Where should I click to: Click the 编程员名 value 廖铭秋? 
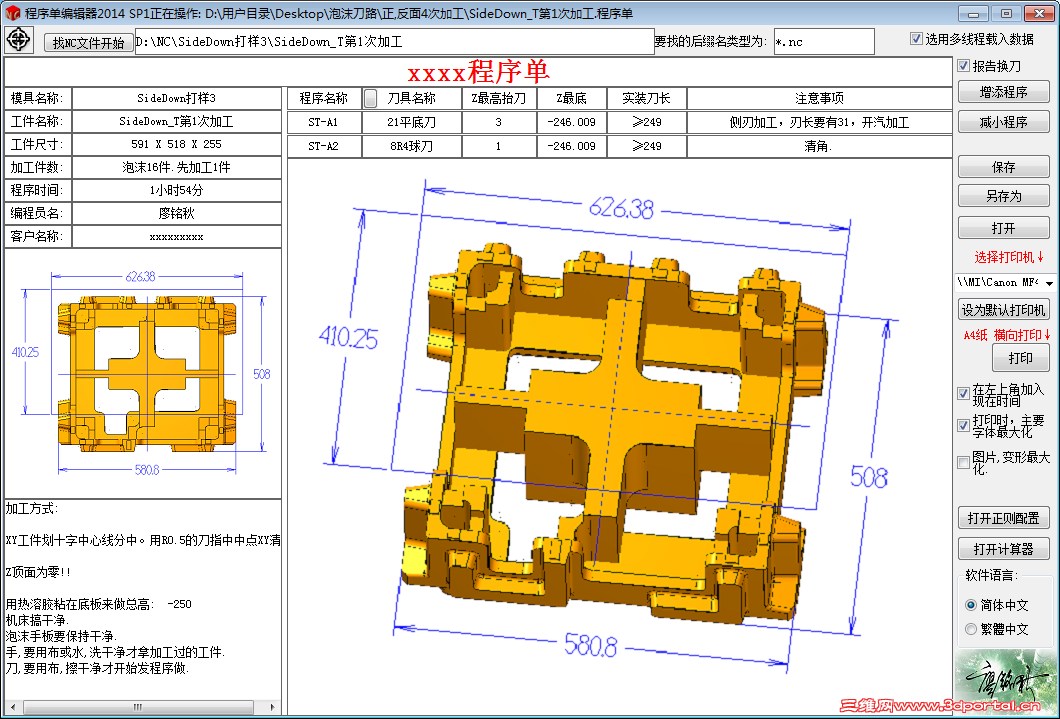[x=176, y=214]
